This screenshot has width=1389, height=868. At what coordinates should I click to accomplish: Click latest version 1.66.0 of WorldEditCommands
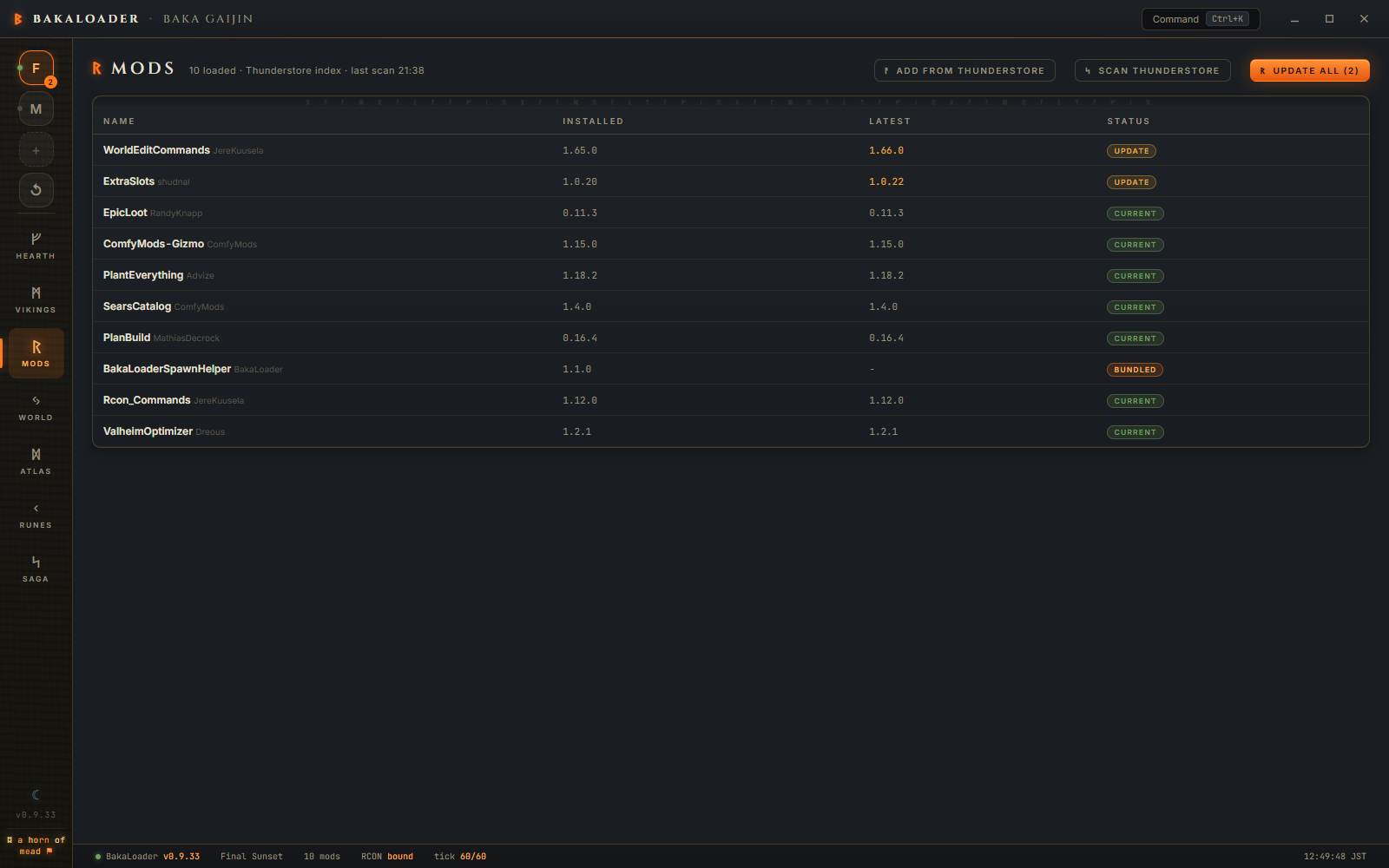886,151
